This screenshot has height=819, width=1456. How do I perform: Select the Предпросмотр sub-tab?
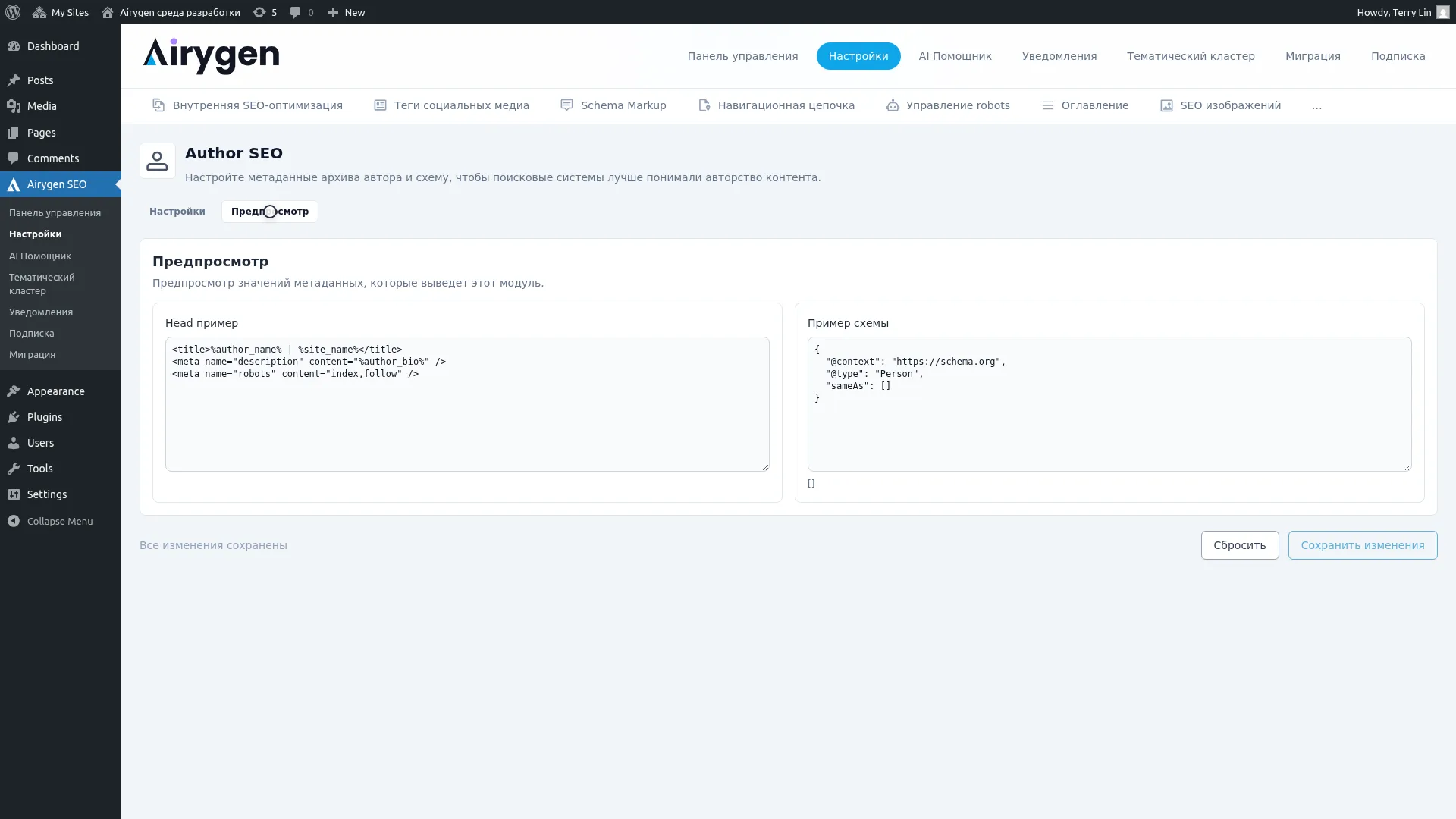pos(270,212)
